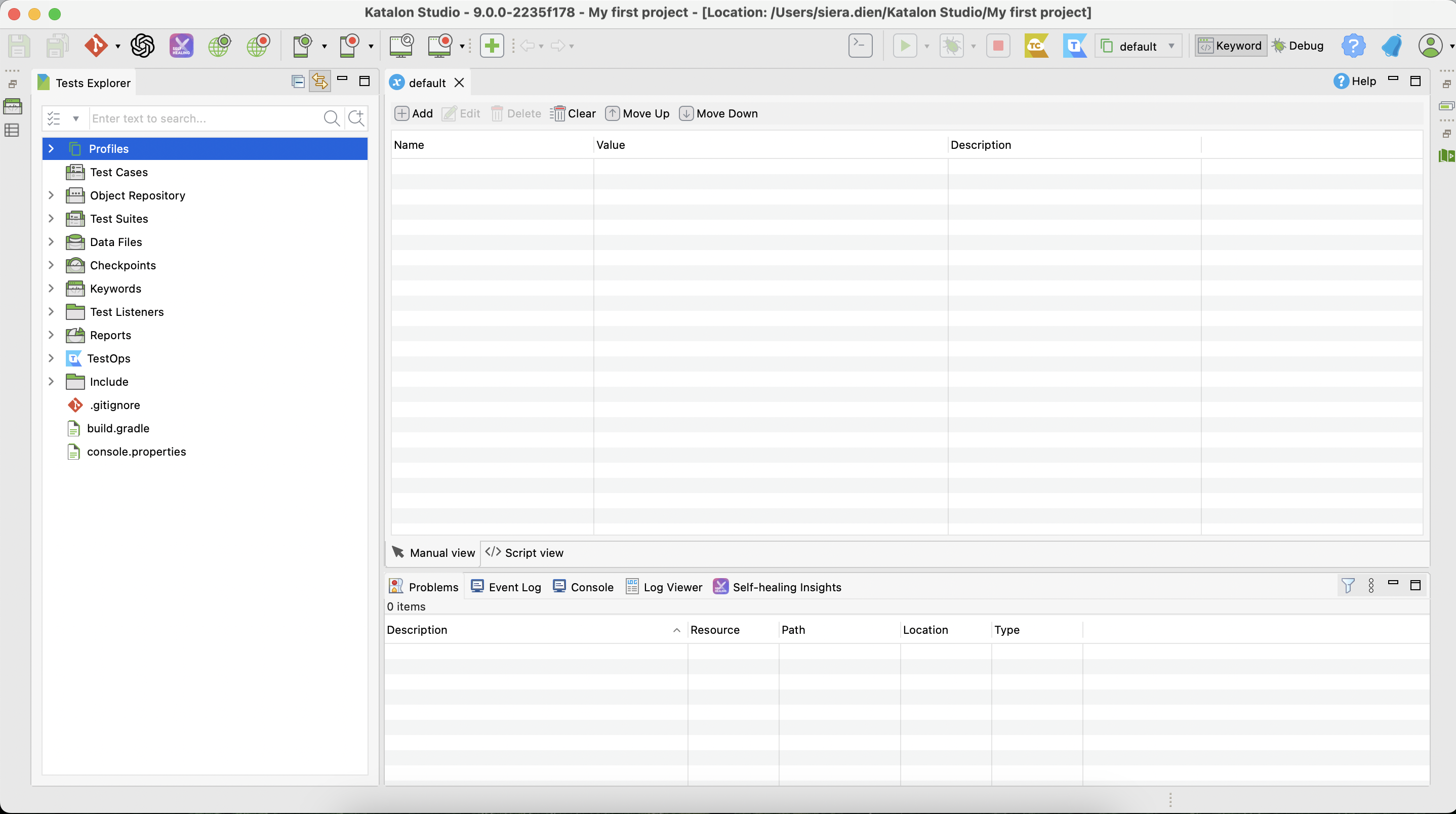Expand the Data Files node

coord(51,241)
